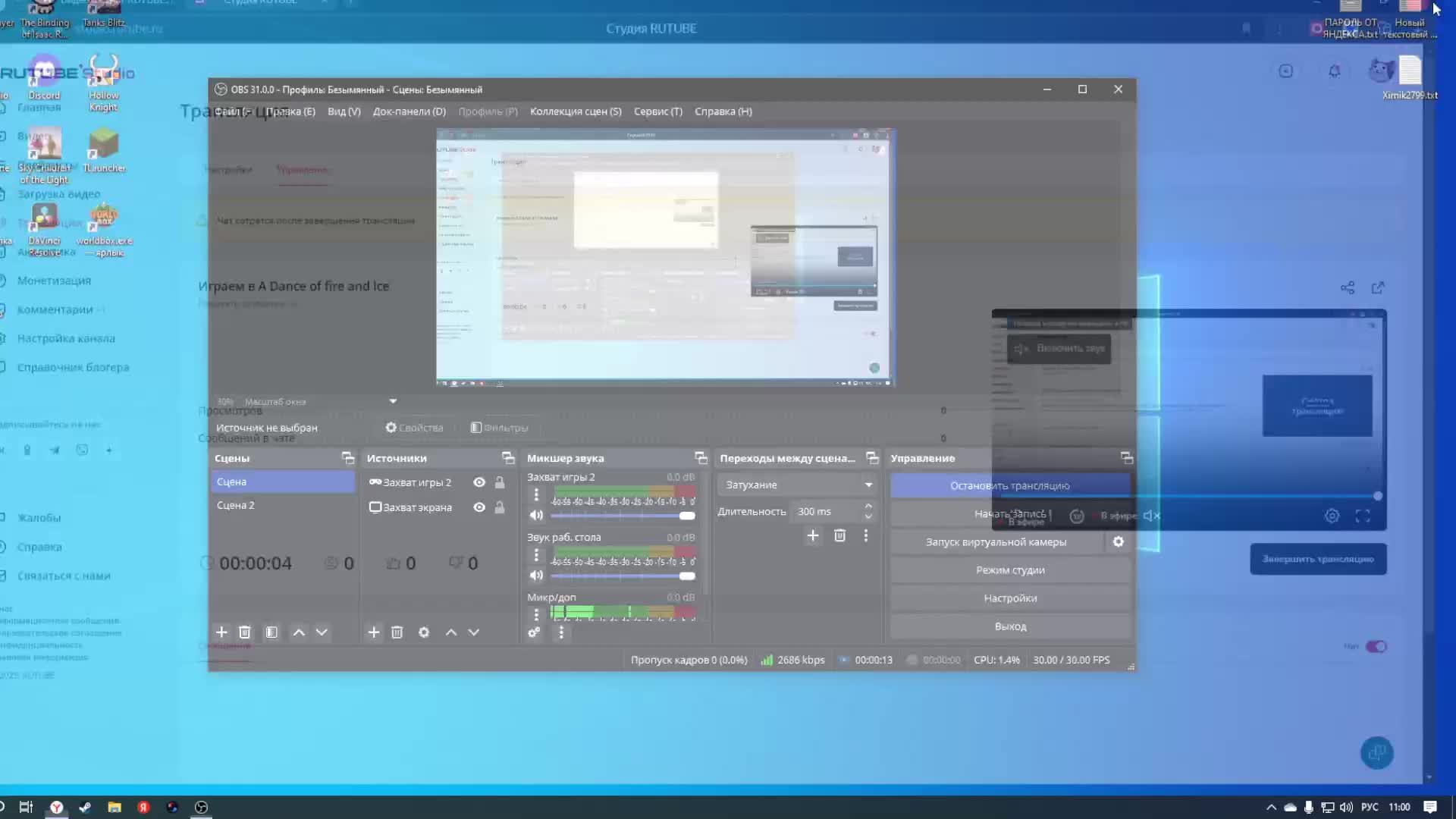Open the Коллекция сцен (S) menu

click(x=576, y=111)
